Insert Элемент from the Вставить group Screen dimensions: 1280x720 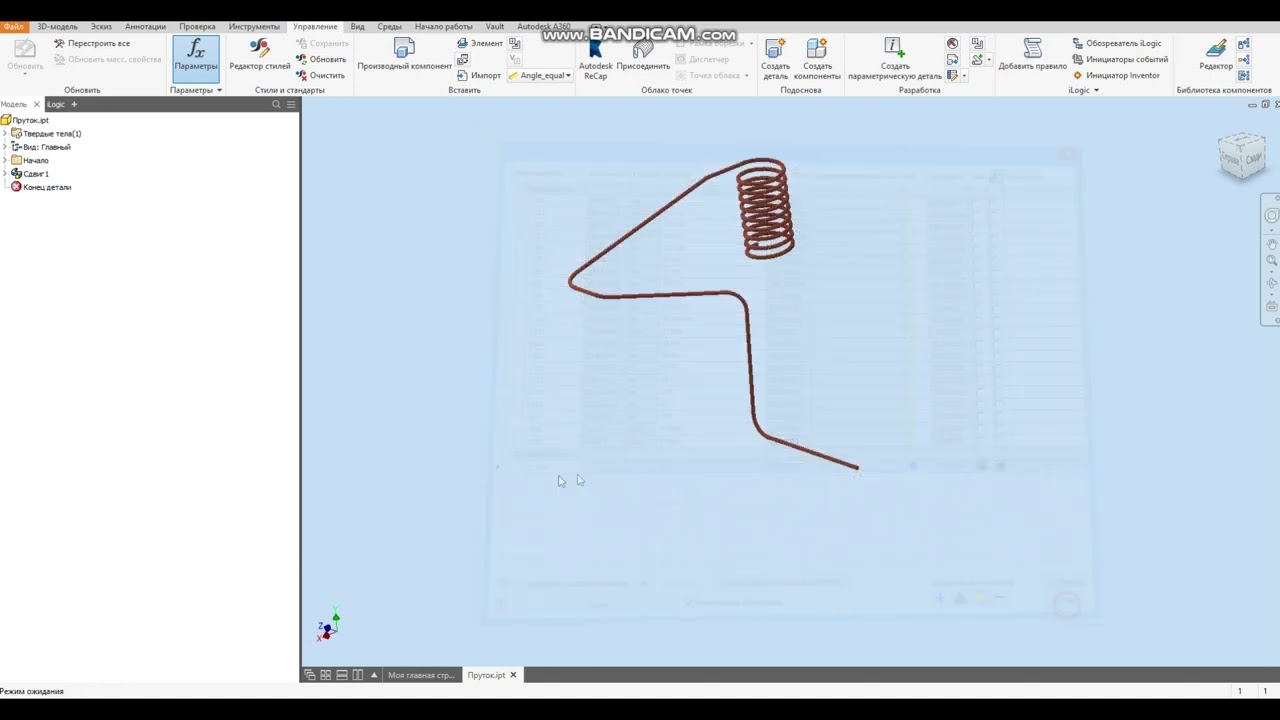click(480, 44)
